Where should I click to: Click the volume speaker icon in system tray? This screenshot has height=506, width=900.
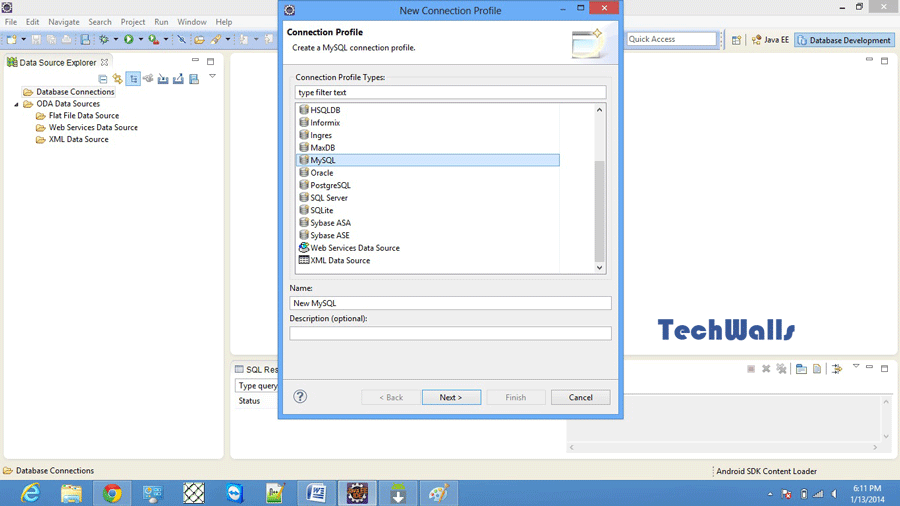coord(835,494)
